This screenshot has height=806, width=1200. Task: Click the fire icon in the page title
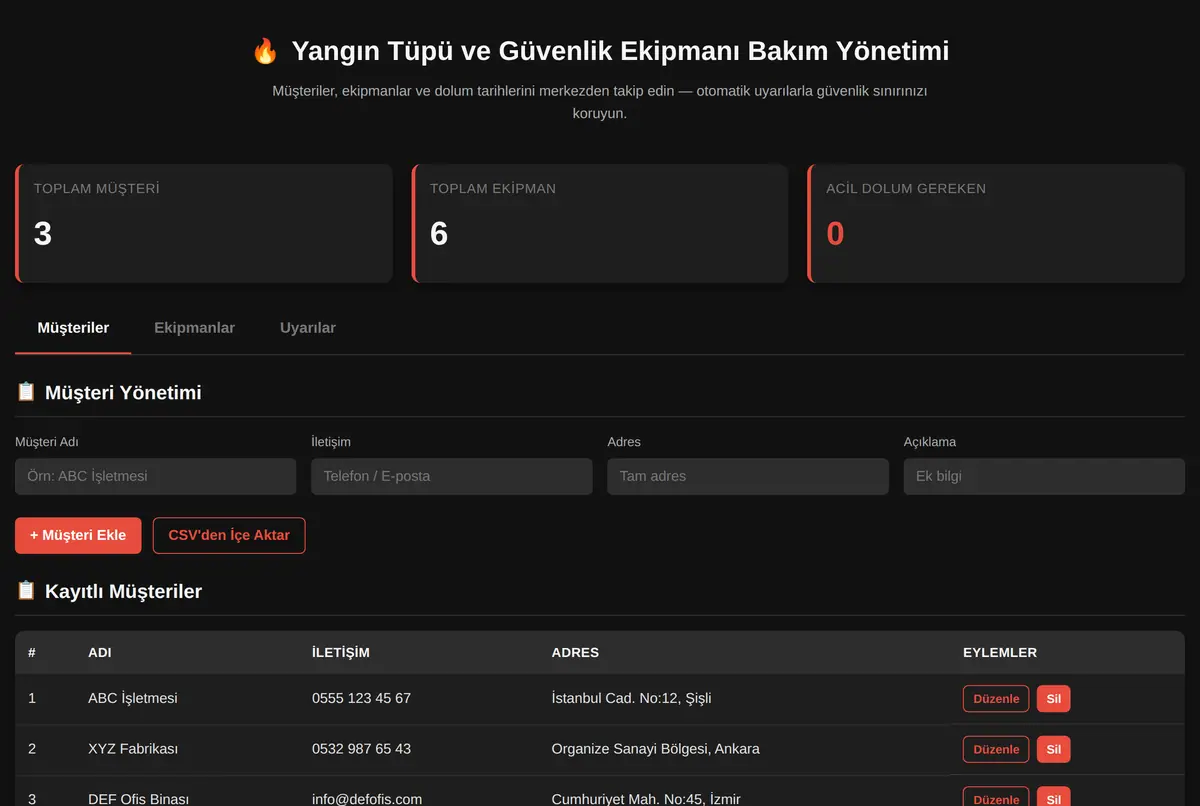265,51
